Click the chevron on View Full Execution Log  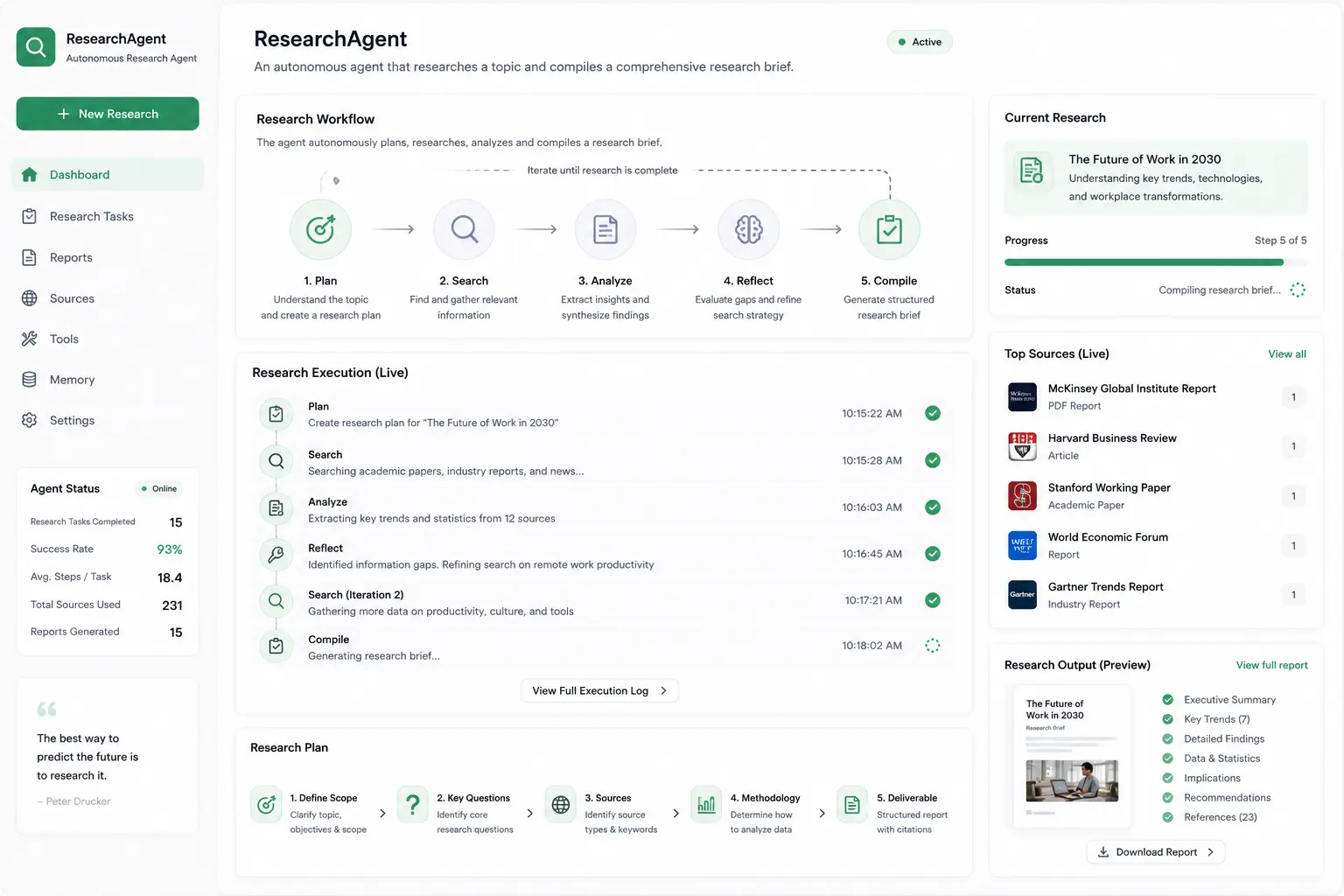point(663,690)
